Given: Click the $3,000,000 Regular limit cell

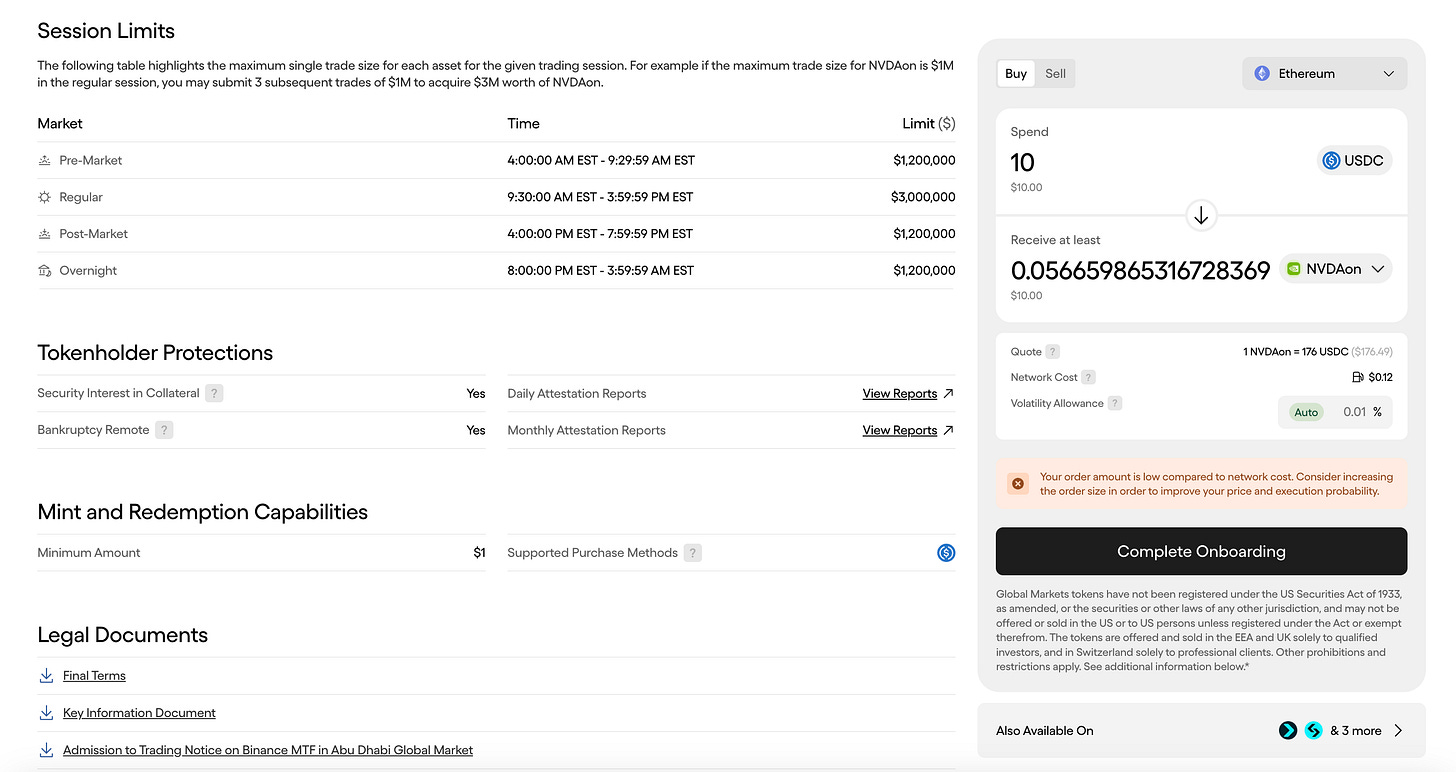Looking at the screenshot, I should pyautogui.click(x=923, y=197).
